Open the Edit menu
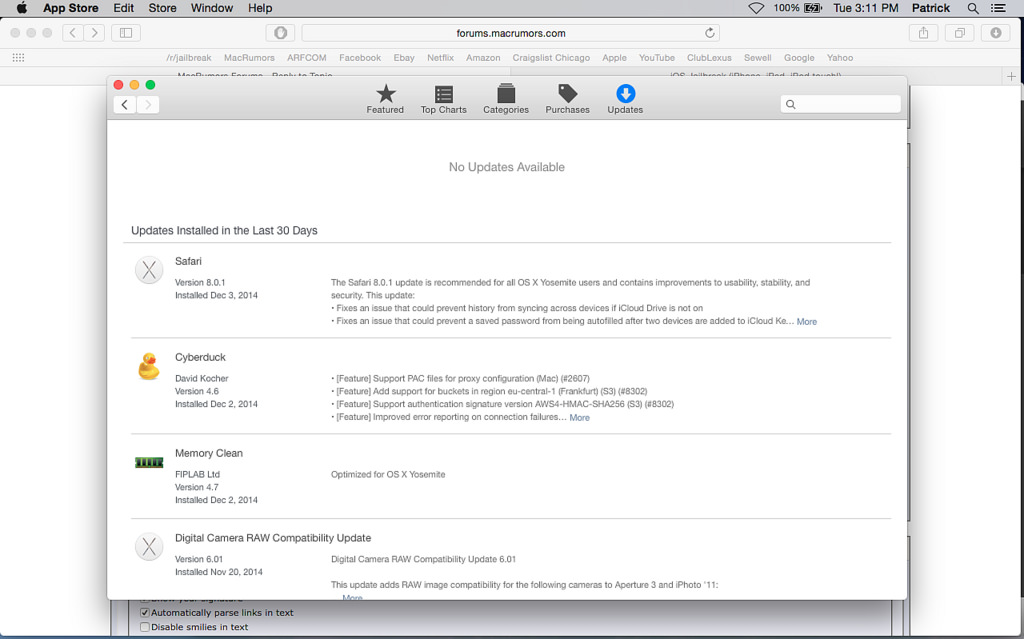Viewport: 1024px width, 639px height. click(x=123, y=8)
